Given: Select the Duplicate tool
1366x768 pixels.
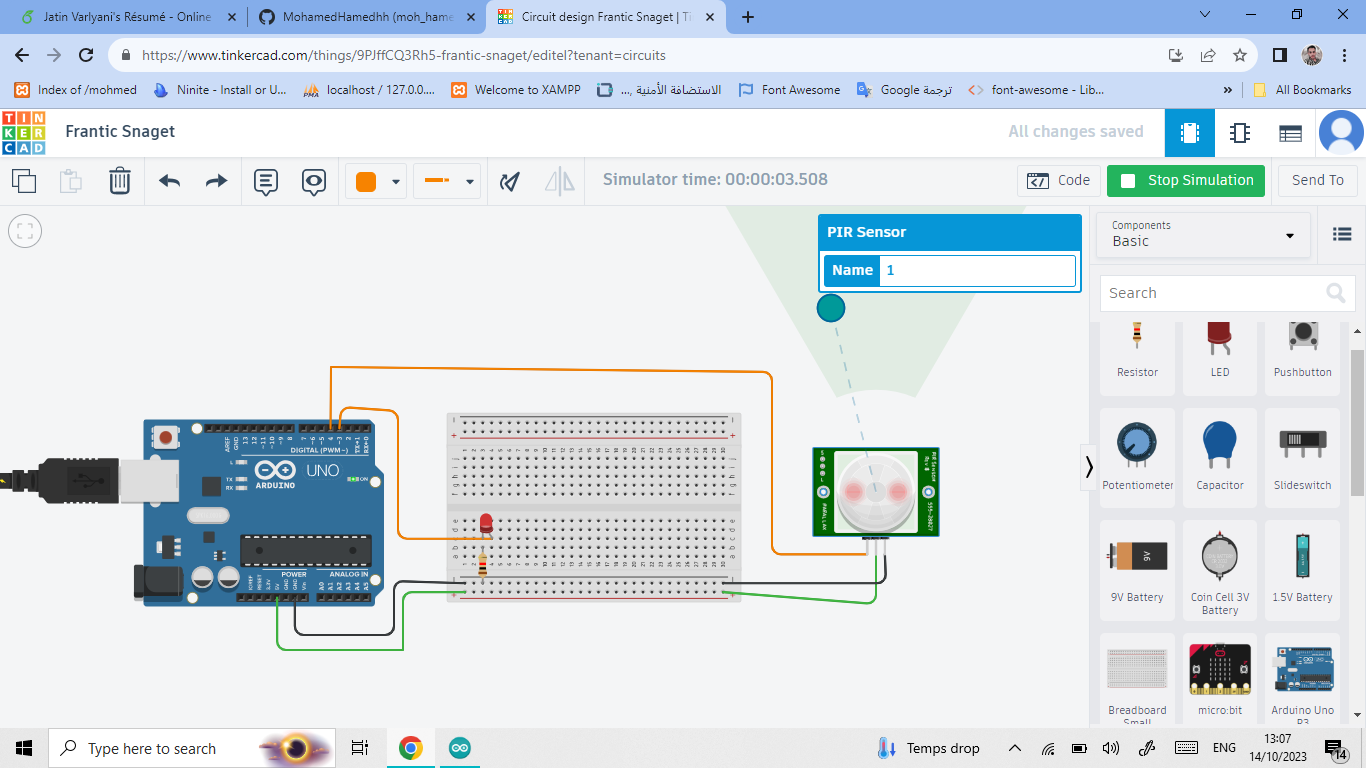Looking at the screenshot, I should 24,181.
